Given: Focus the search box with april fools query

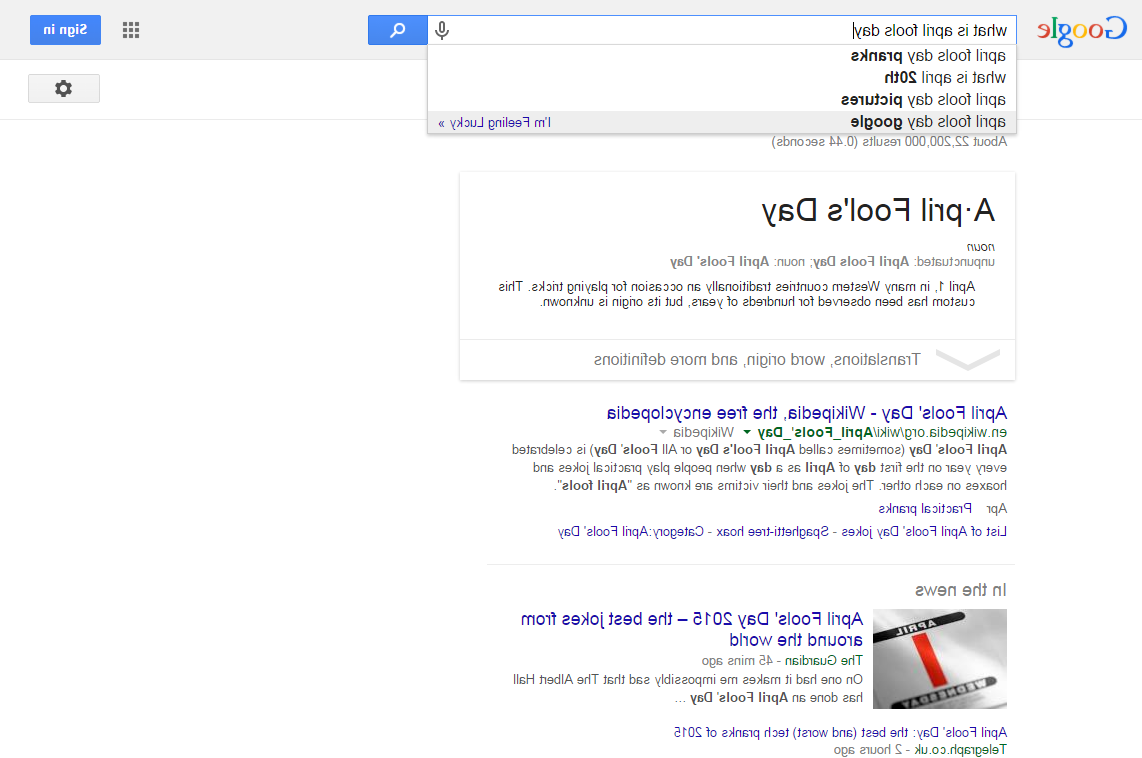Looking at the screenshot, I should [x=722, y=31].
